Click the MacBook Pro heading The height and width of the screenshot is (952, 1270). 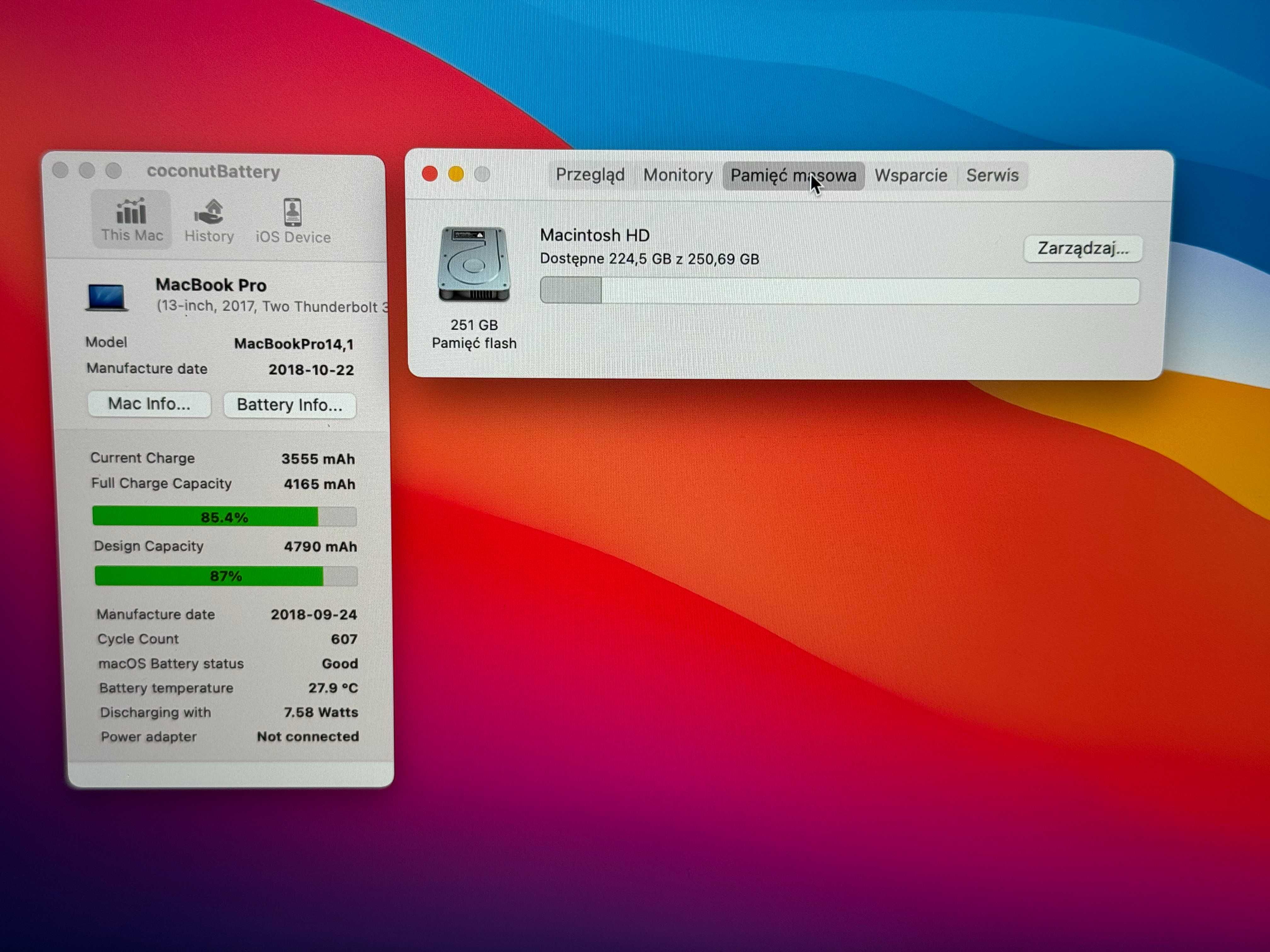pos(211,285)
